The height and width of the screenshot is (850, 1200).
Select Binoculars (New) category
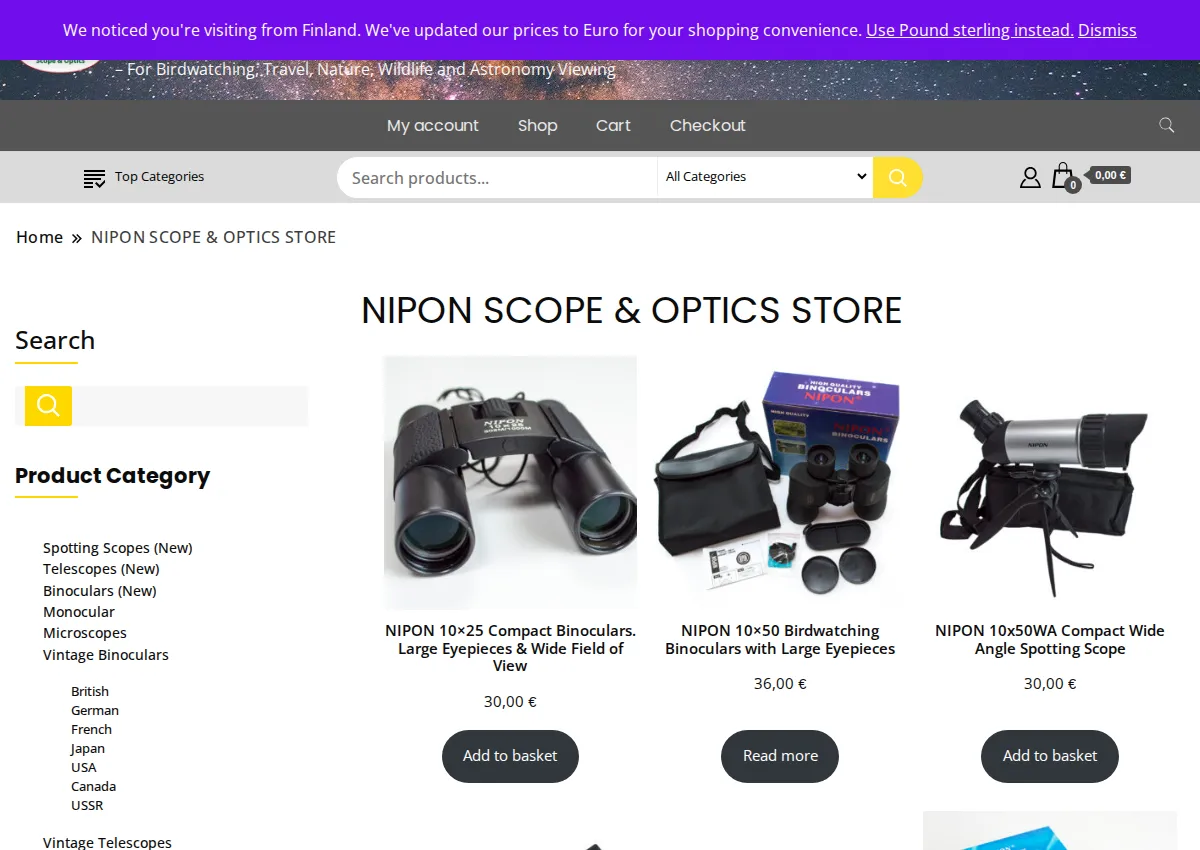coord(100,591)
